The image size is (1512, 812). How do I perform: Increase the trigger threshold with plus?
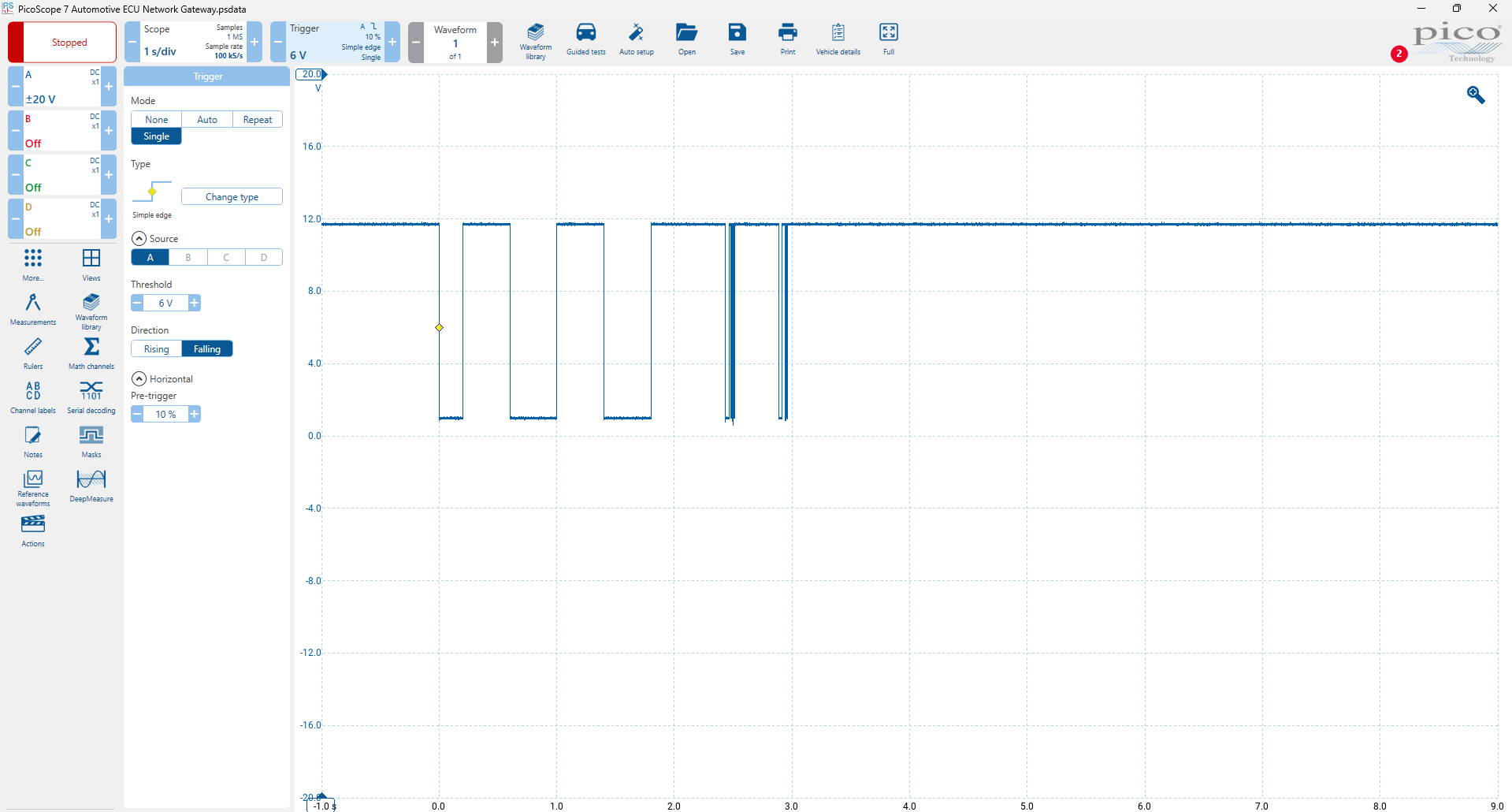point(195,304)
